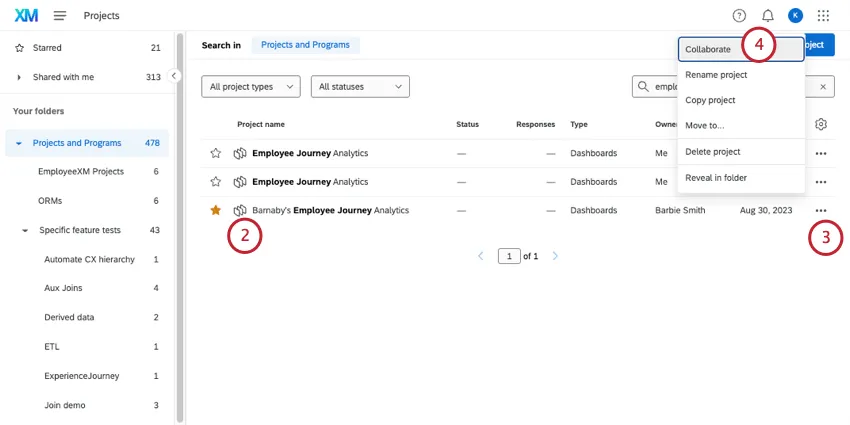Collapse the left sidebar panel handle
Screen dimensions: 850x425
(174, 76)
